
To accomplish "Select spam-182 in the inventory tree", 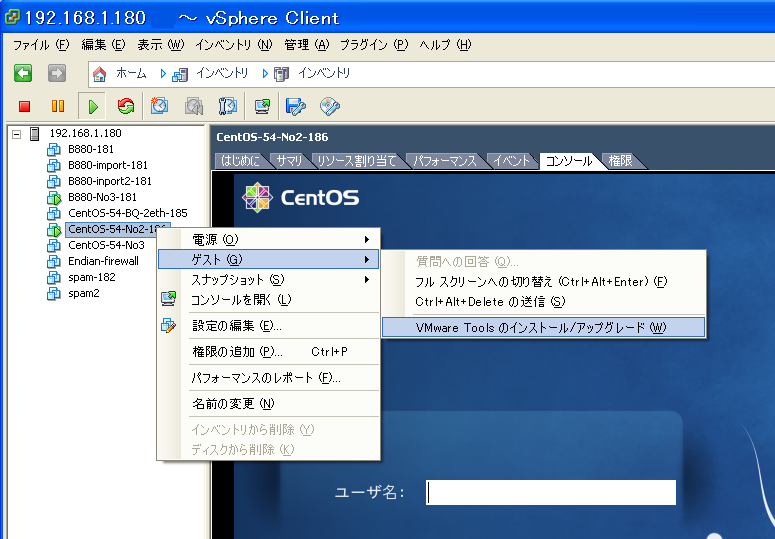I will [x=91, y=278].
